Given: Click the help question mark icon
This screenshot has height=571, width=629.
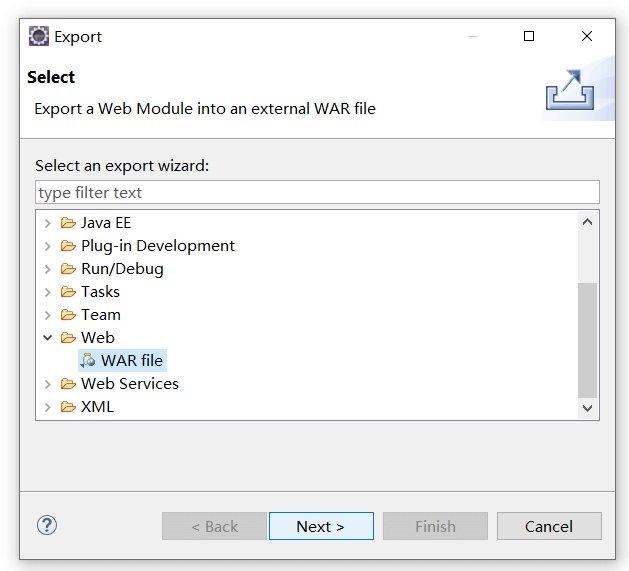Looking at the screenshot, I should tap(47, 525).
